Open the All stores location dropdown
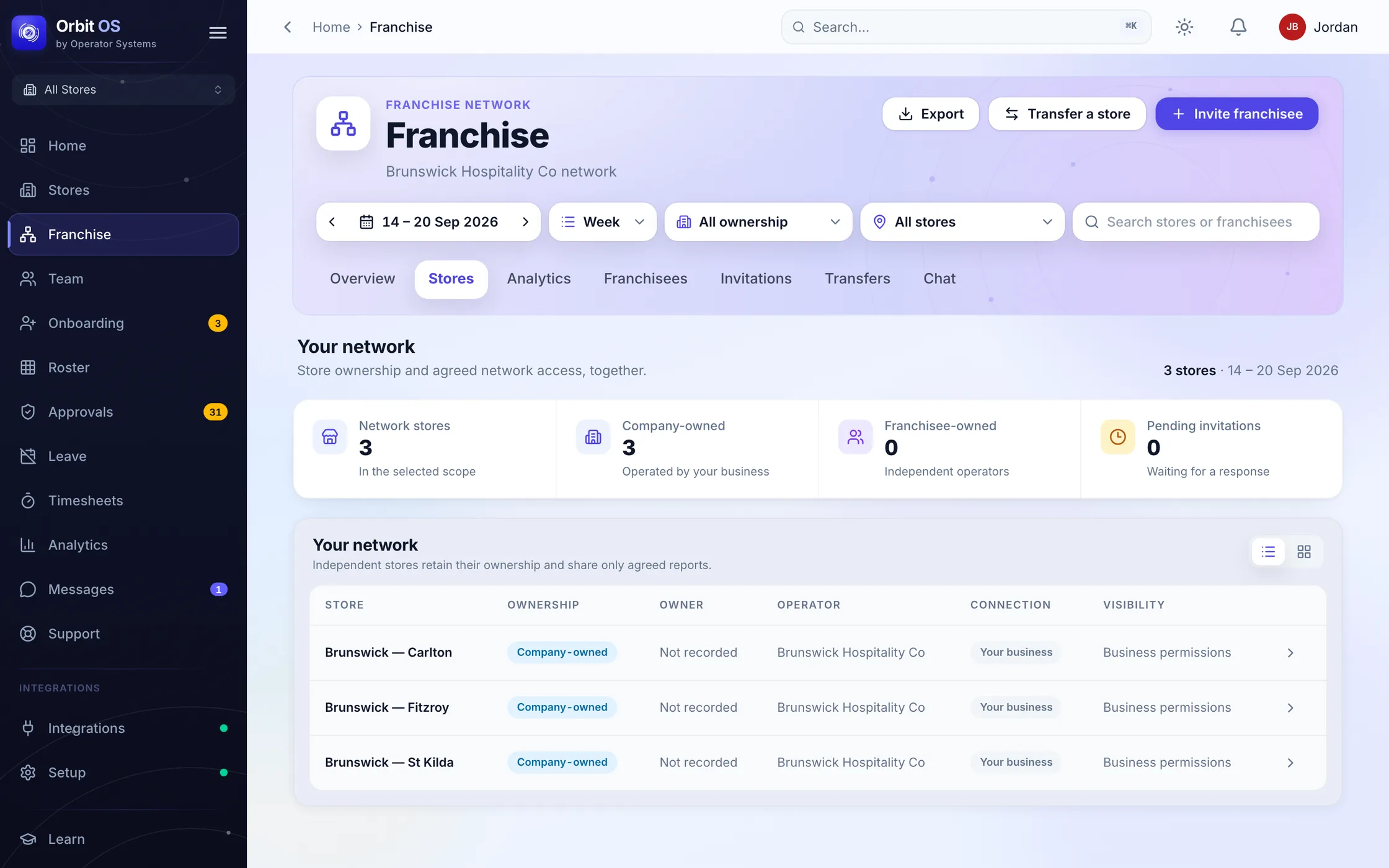The width and height of the screenshot is (1389, 868). [962, 222]
